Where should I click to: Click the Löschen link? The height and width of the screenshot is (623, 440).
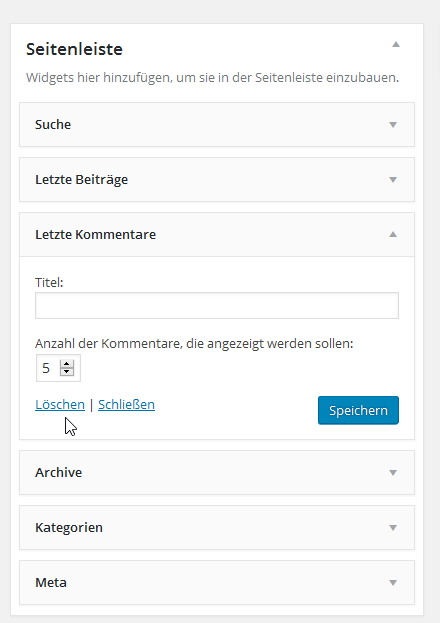[x=60, y=404]
